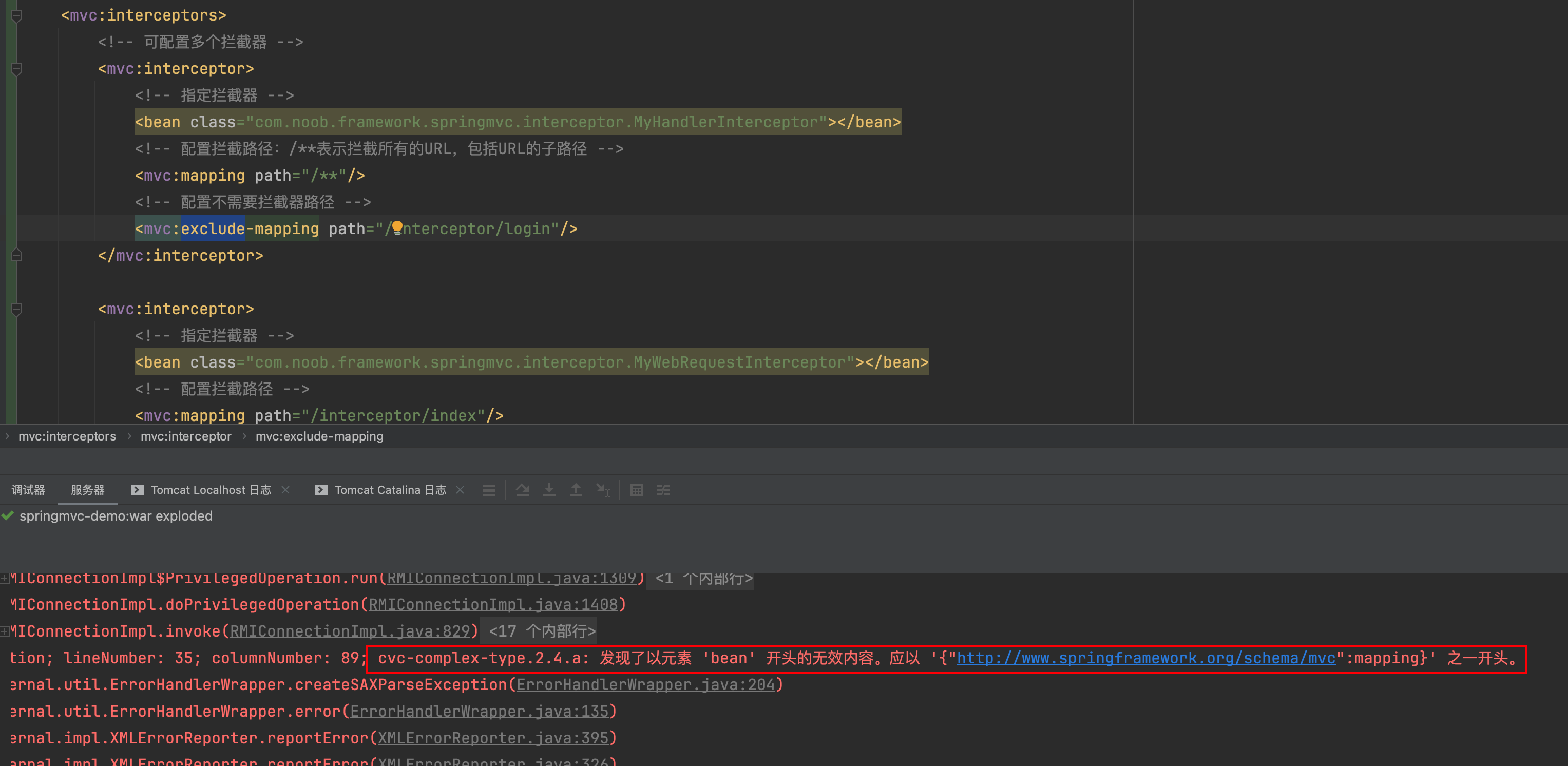Switch to the 调试器 tab
Screen dimensions: 1568x766
point(28,490)
